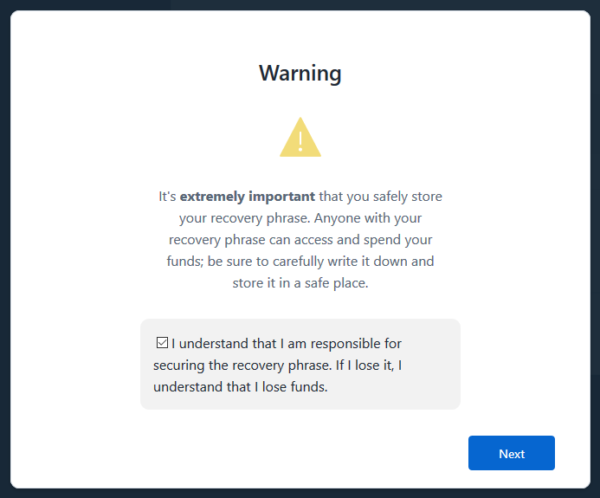Click the "Warning" heading
The image size is (600, 498).
tap(300, 73)
